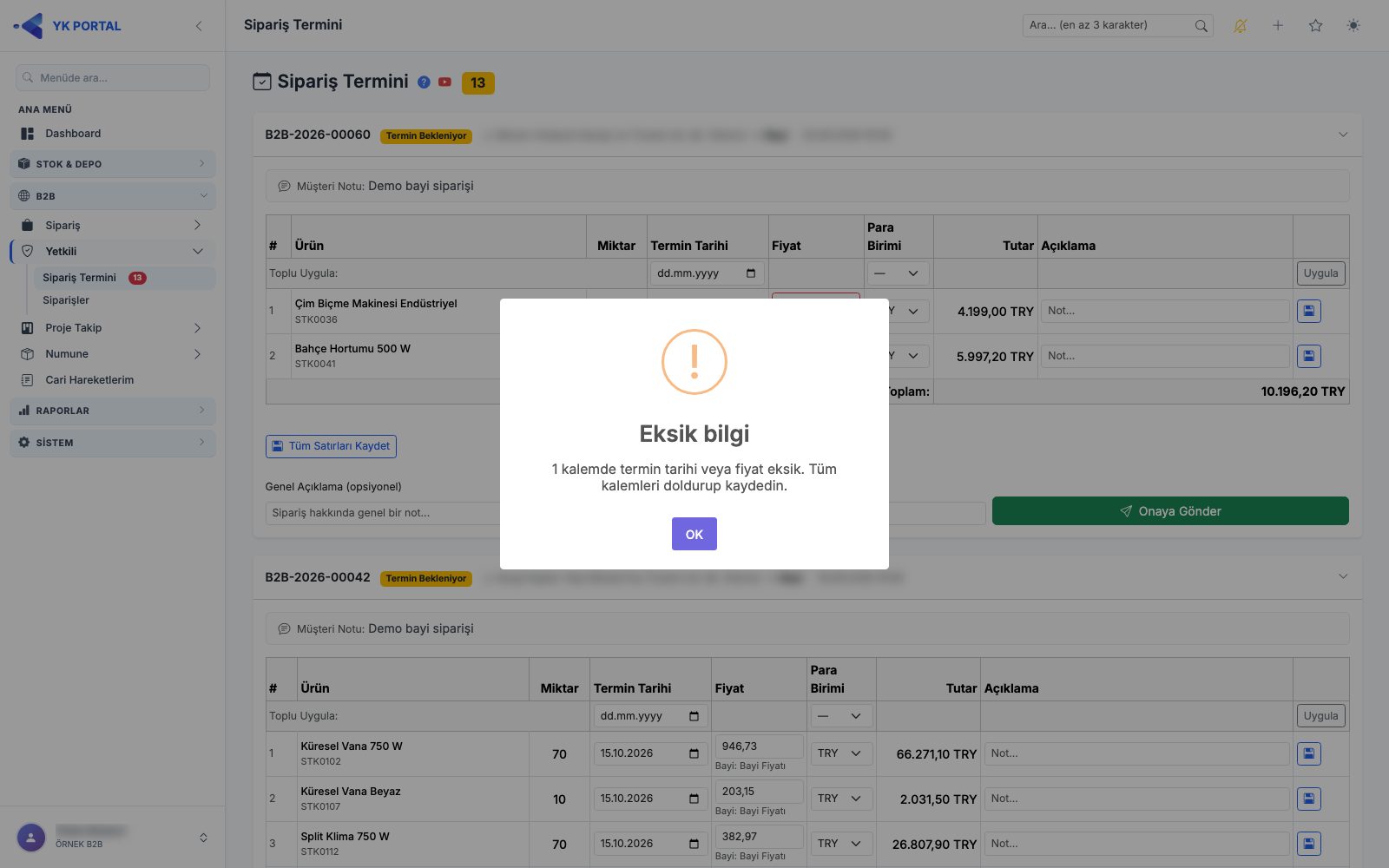Open bulk currency dropdown in B2B-2026-00060

898,273
